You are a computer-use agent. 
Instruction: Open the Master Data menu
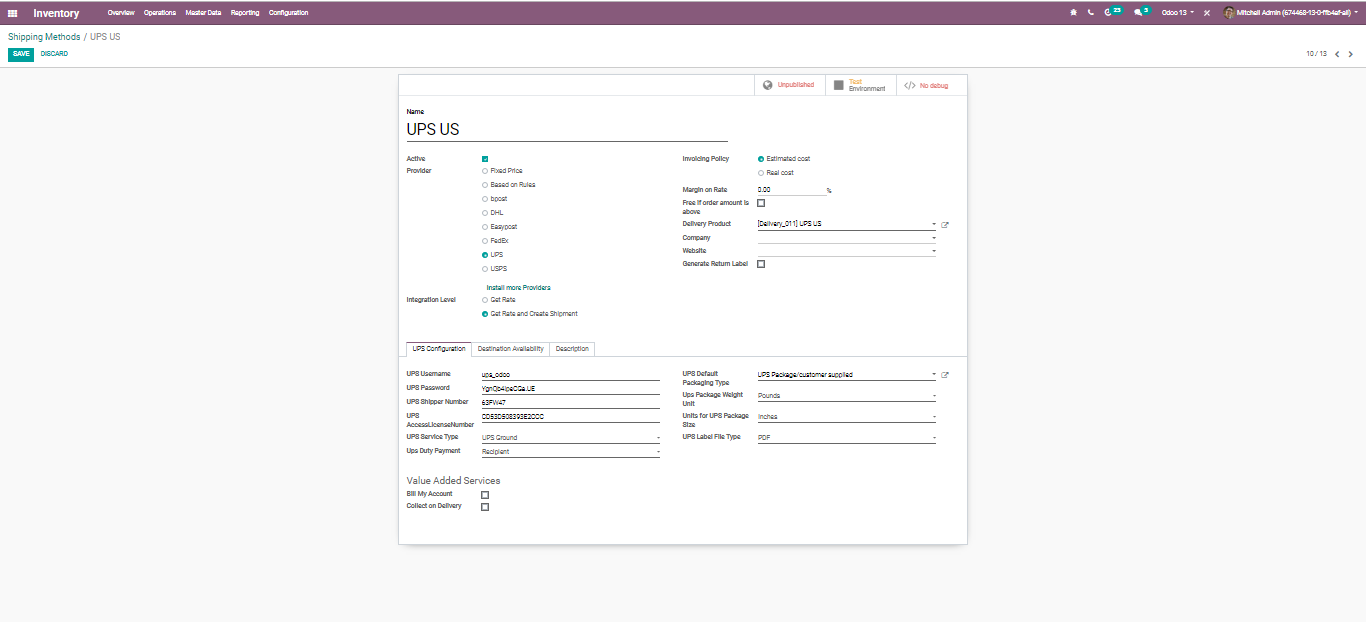pyautogui.click(x=203, y=13)
